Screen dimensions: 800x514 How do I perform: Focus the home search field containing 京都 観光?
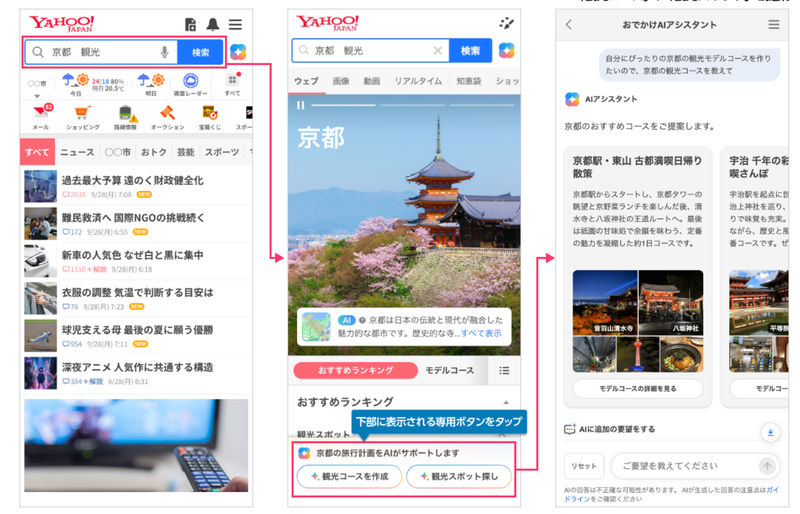(x=101, y=52)
